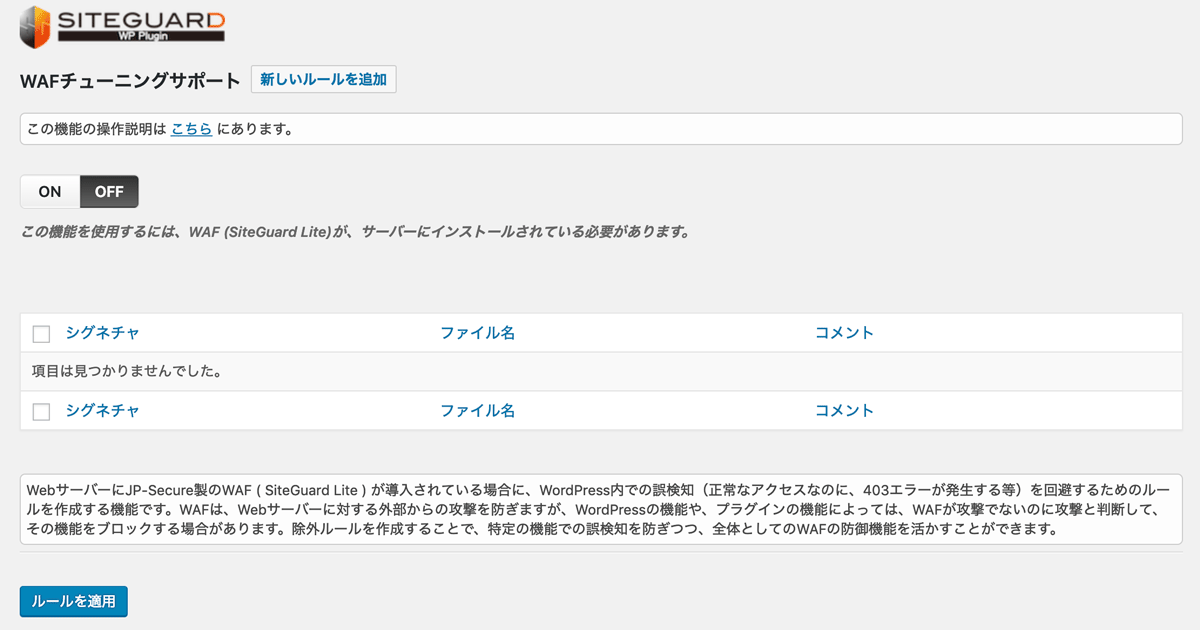
Task: Check the select-all box in table header
Action: 41,334
